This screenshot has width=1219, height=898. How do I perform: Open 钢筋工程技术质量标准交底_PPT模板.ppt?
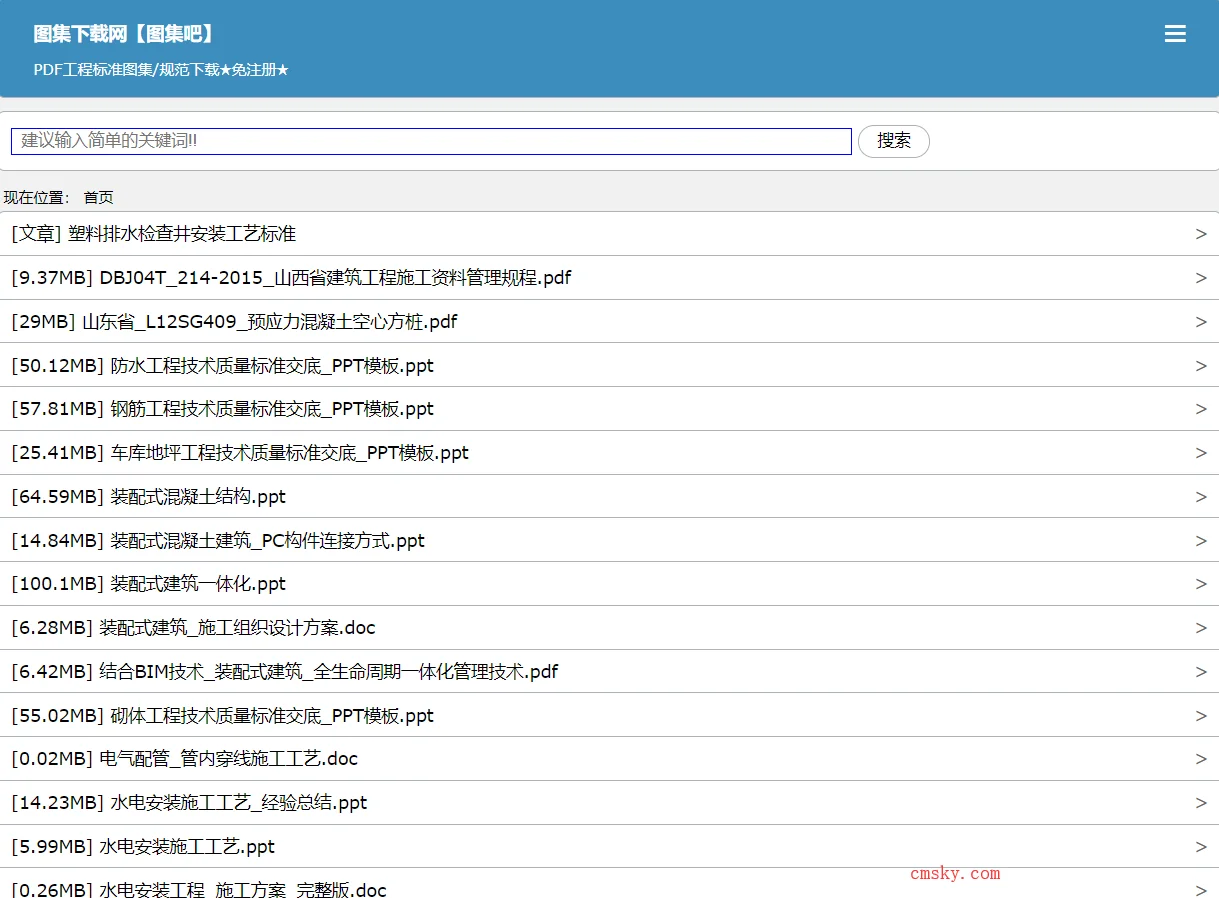(609, 409)
